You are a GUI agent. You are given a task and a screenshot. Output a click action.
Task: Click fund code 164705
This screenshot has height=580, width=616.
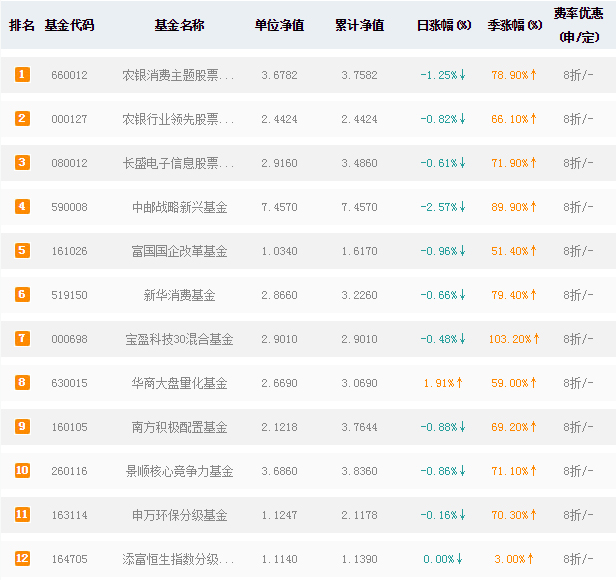[70, 559]
